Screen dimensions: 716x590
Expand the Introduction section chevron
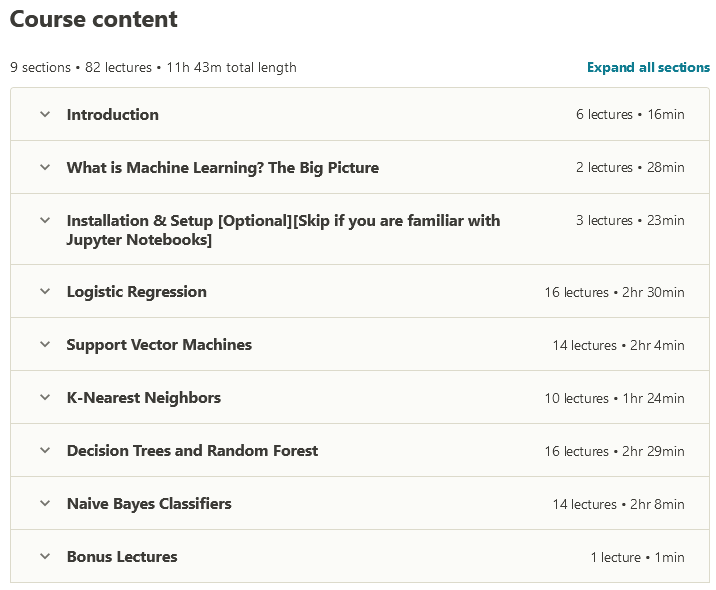coord(44,114)
